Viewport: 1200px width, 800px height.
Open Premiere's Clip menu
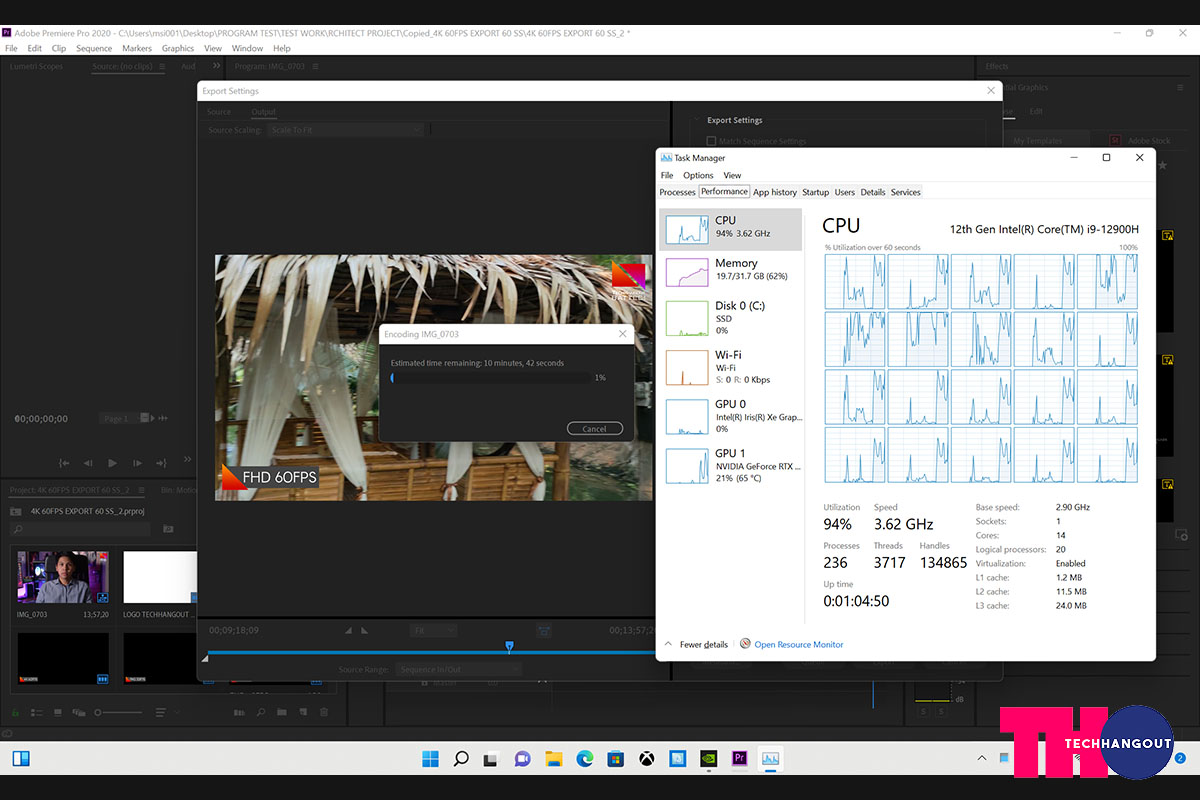pyautogui.click(x=59, y=48)
